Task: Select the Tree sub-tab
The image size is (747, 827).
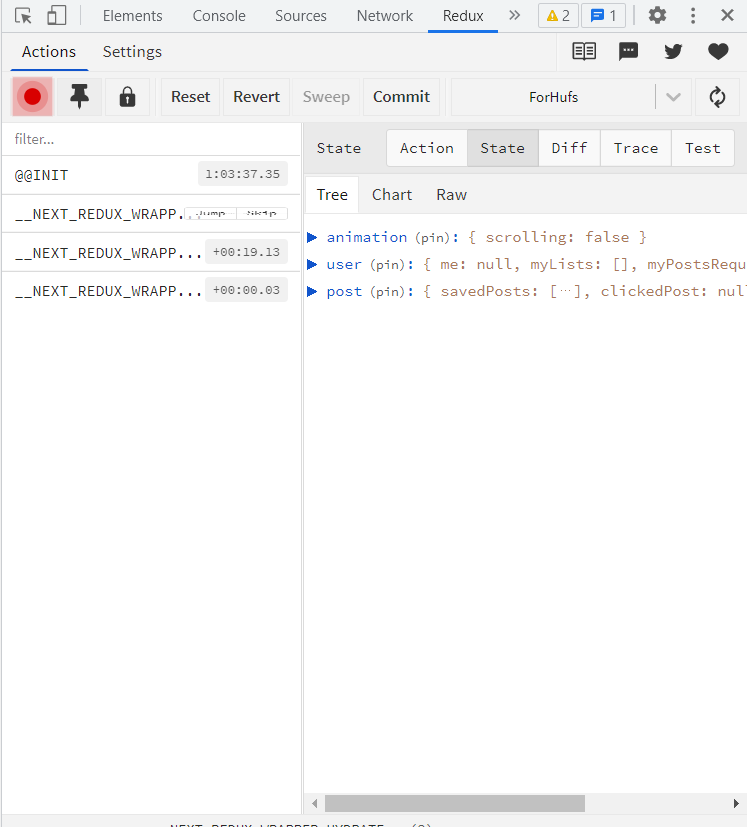Action: [332, 195]
